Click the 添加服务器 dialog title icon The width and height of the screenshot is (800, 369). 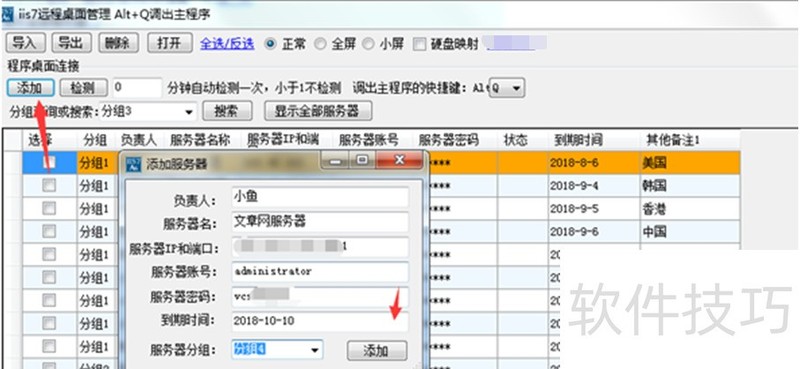click(x=133, y=164)
